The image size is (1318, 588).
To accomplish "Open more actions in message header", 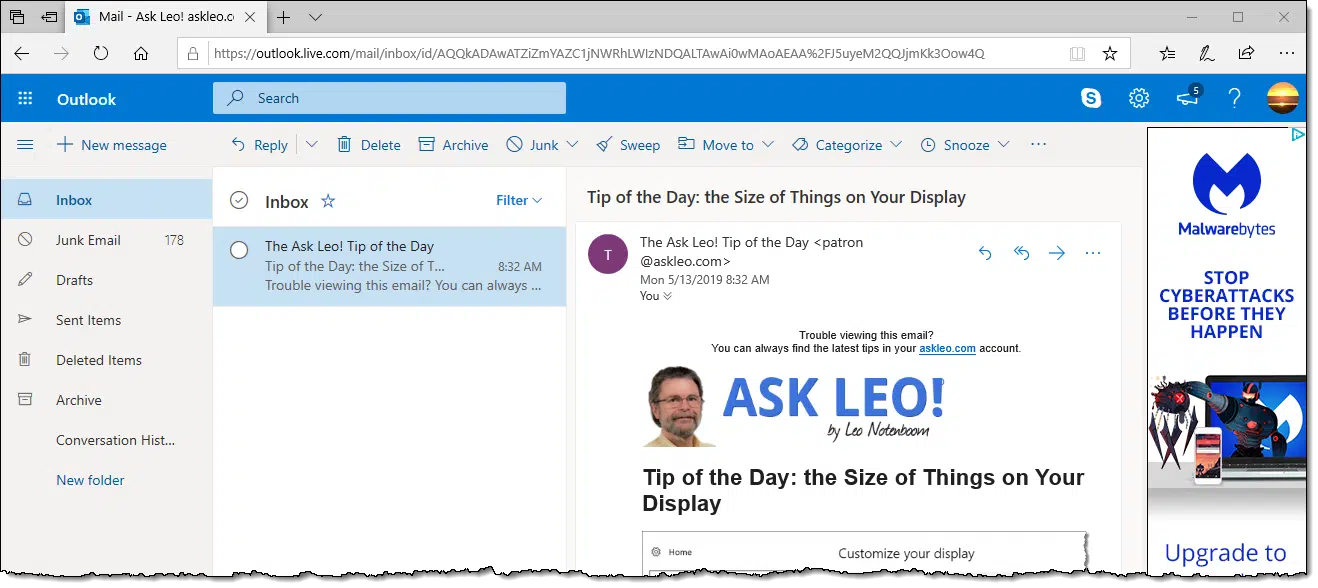I will 1093,253.
